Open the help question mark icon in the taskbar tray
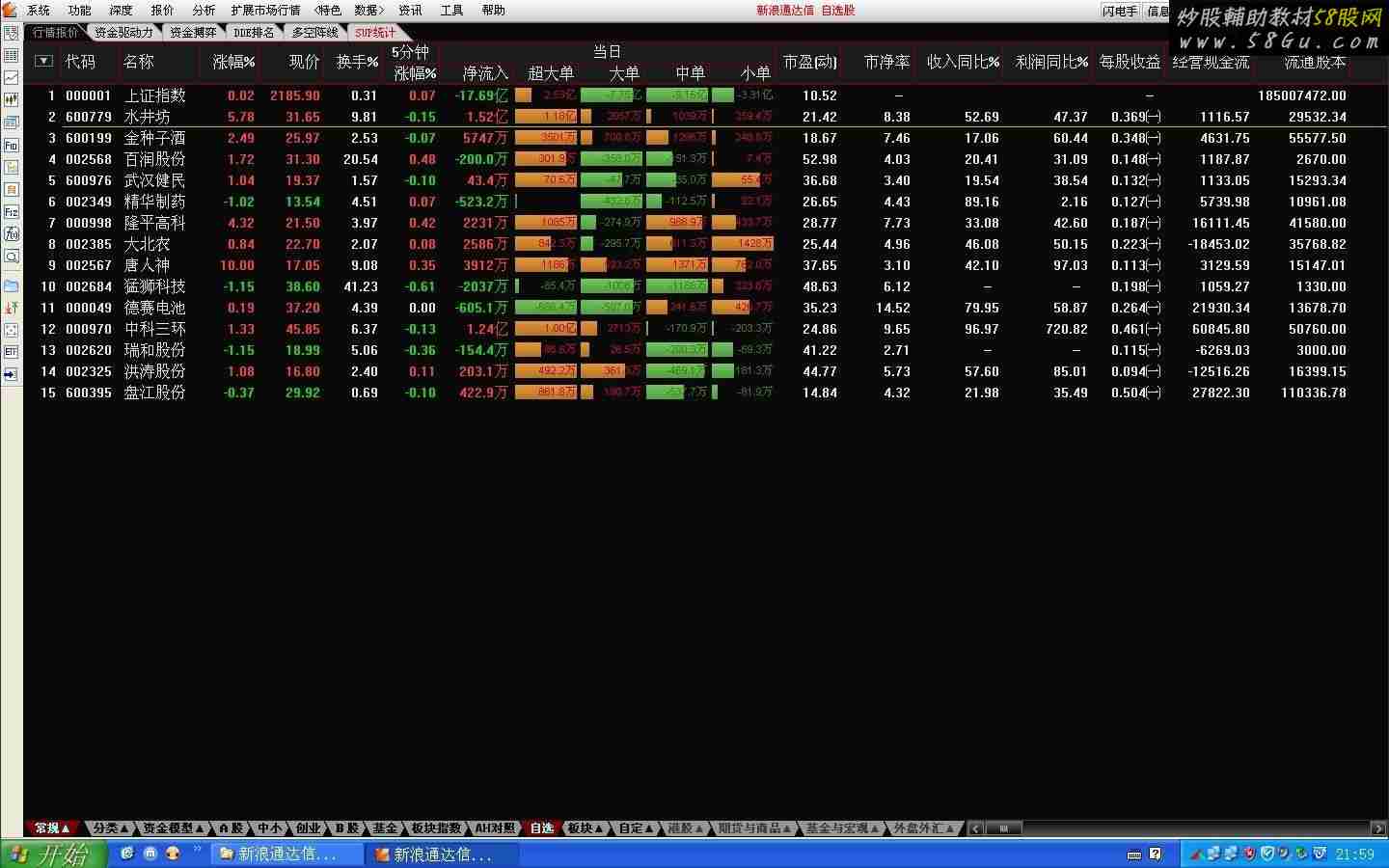Viewport: 1389px width, 868px height. coord(1156,854)
